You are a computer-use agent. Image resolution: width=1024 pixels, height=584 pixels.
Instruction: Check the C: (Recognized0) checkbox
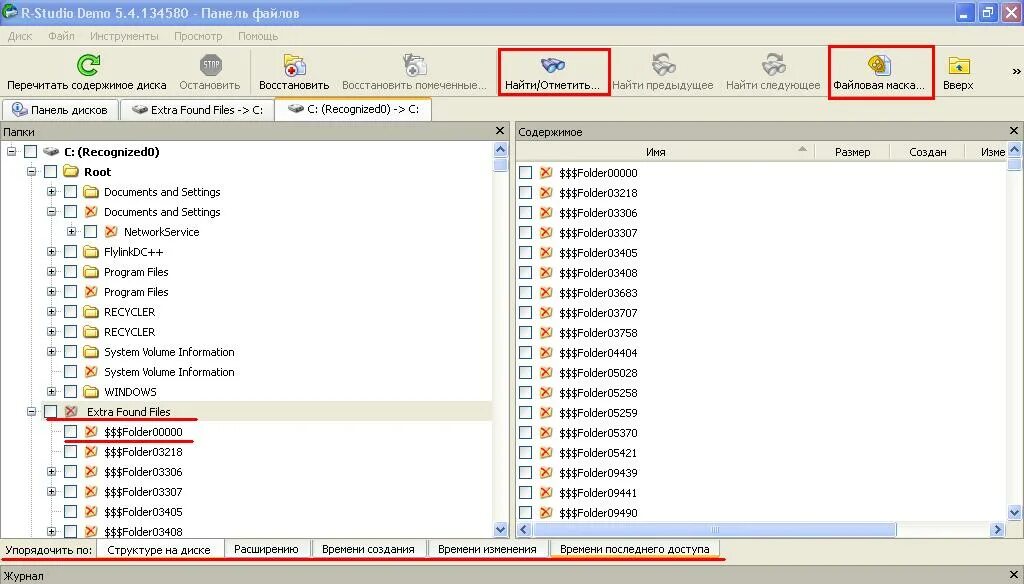coord(30,152)
